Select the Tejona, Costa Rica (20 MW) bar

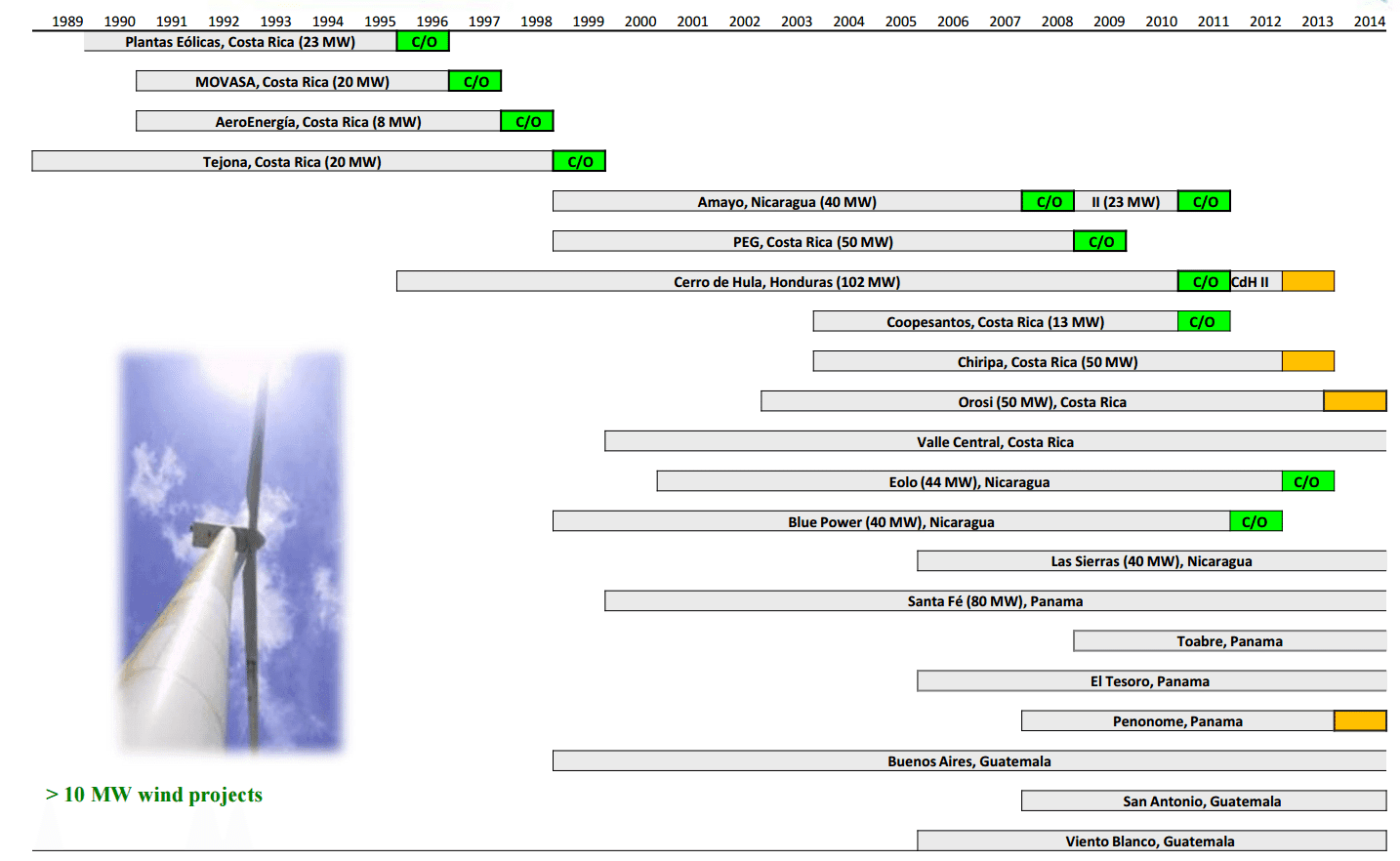(x=293, y=162)
